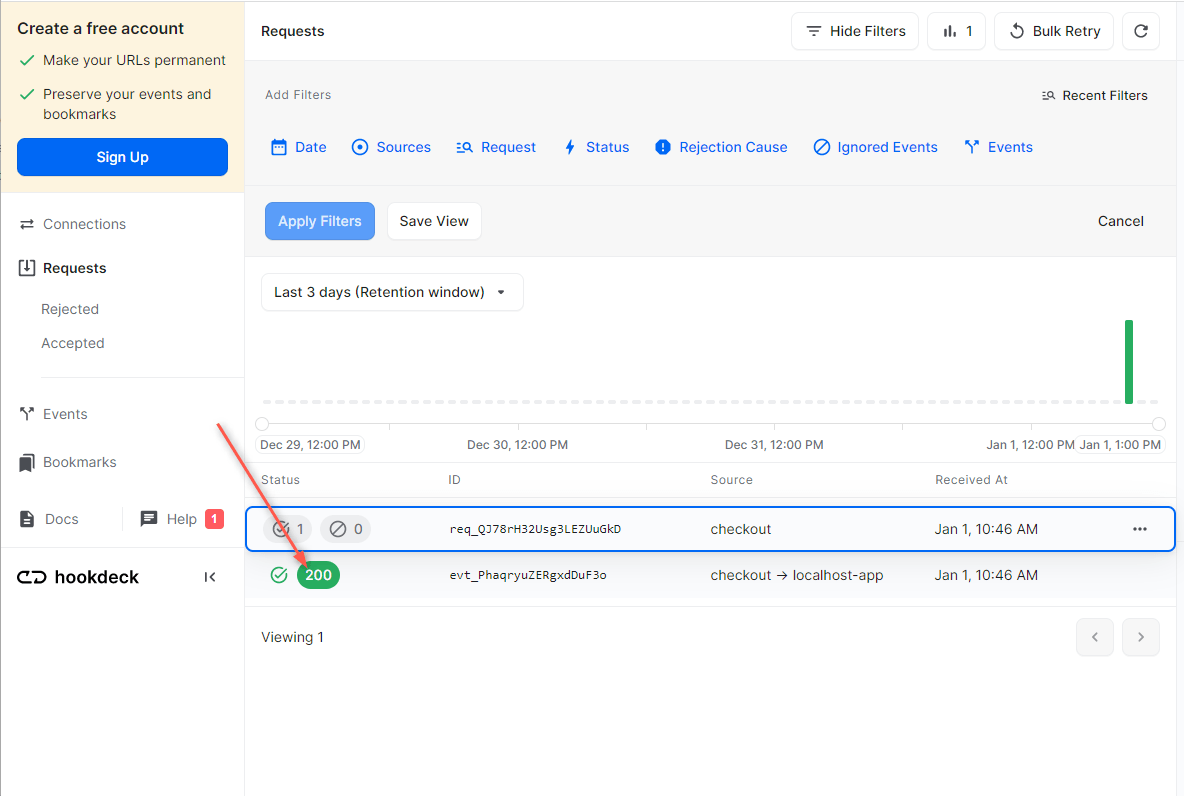This screenshot has width=1184, height=796.
Task: Toggle the Ignored Events filter
Action: (875, 147)
